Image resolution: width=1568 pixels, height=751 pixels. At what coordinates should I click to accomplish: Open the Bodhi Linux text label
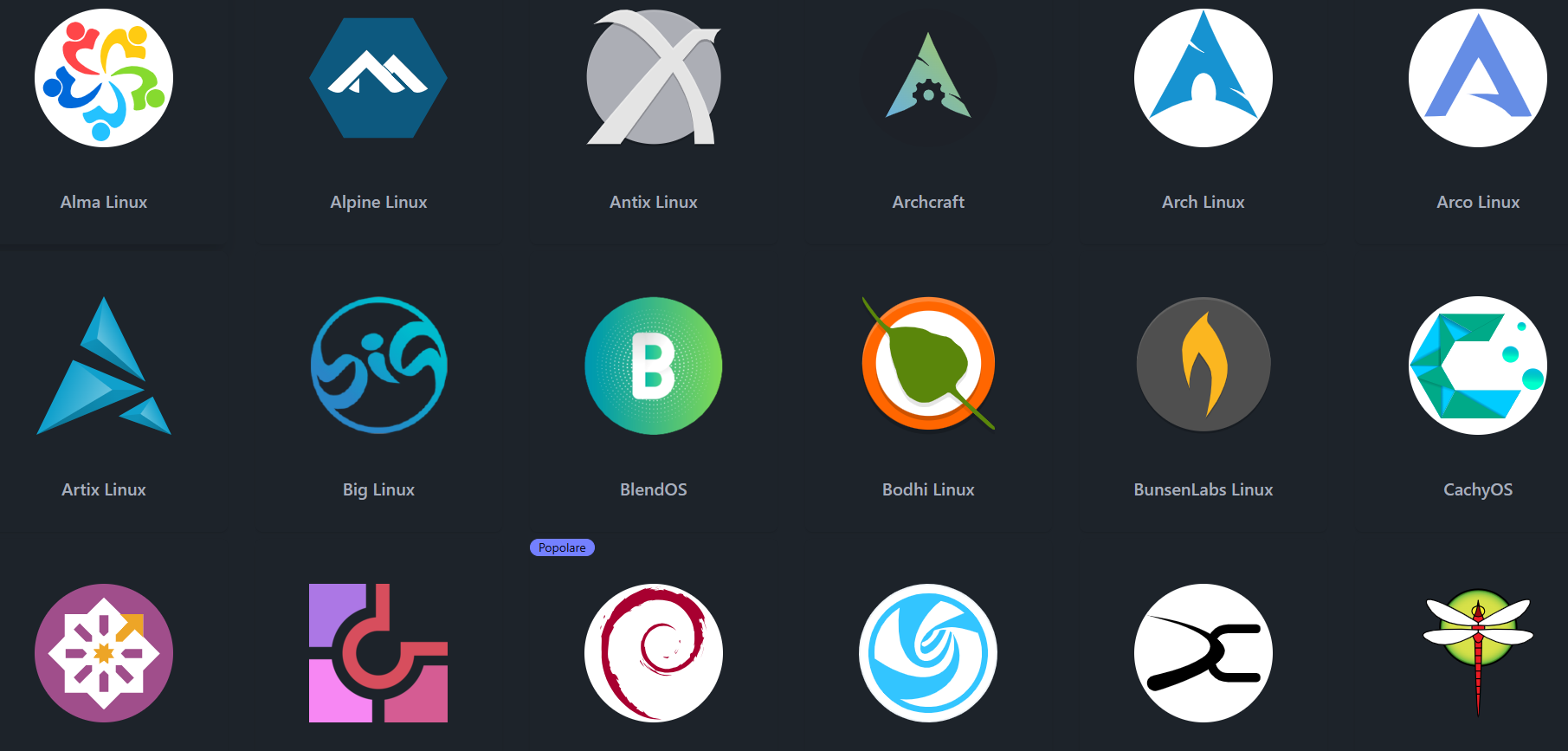point(928,489)
